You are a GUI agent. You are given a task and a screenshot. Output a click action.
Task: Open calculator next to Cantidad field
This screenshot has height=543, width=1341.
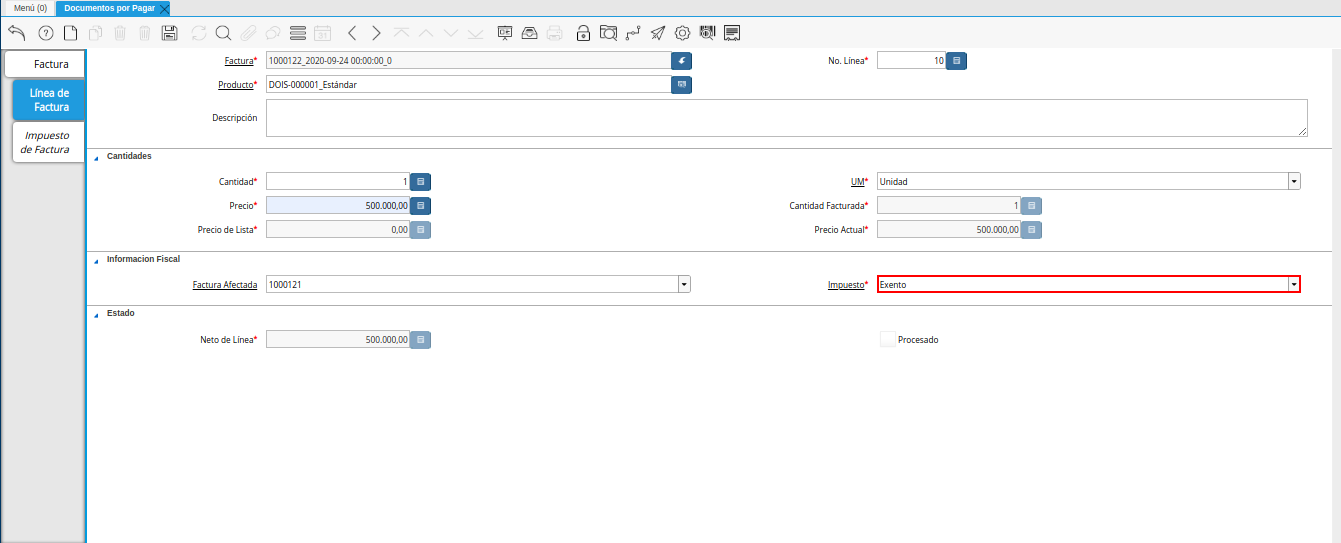(x=421, y=181)
